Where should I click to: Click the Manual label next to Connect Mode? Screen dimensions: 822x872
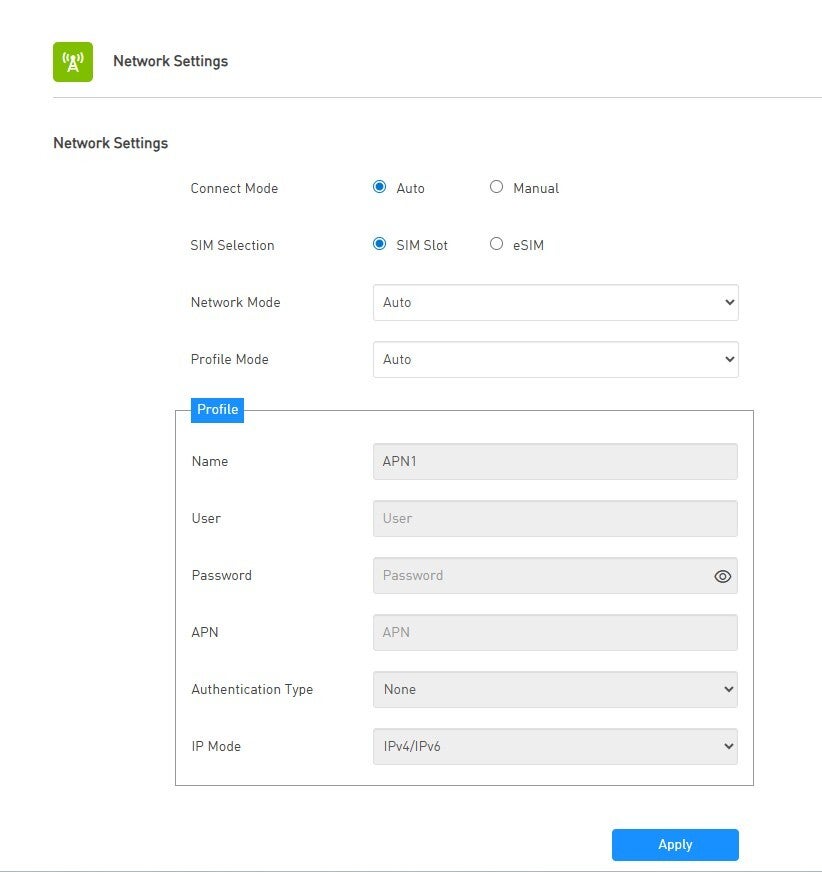tap(536, 188)
